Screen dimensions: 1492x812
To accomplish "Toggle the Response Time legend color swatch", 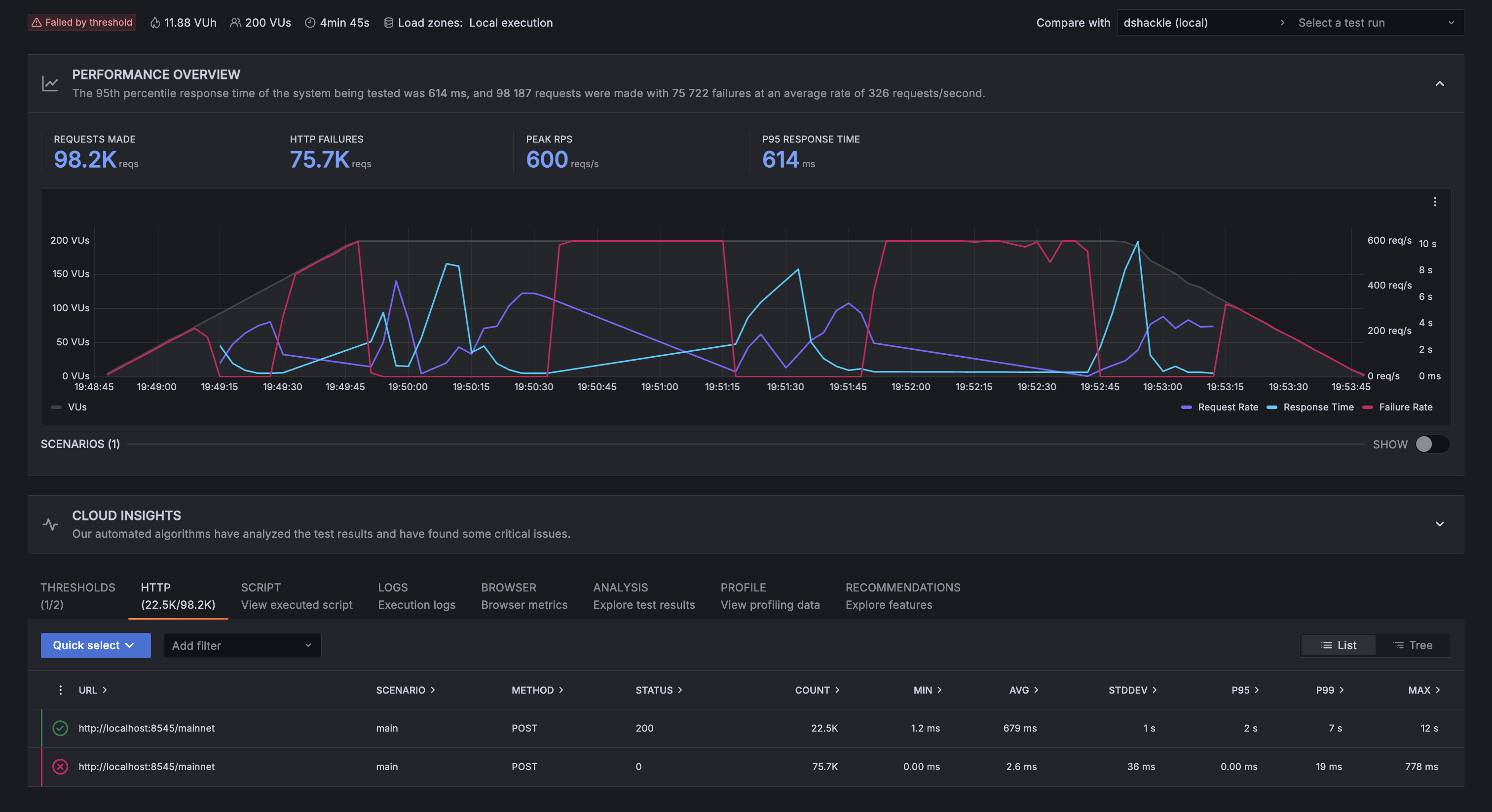I will point(1272,407).
